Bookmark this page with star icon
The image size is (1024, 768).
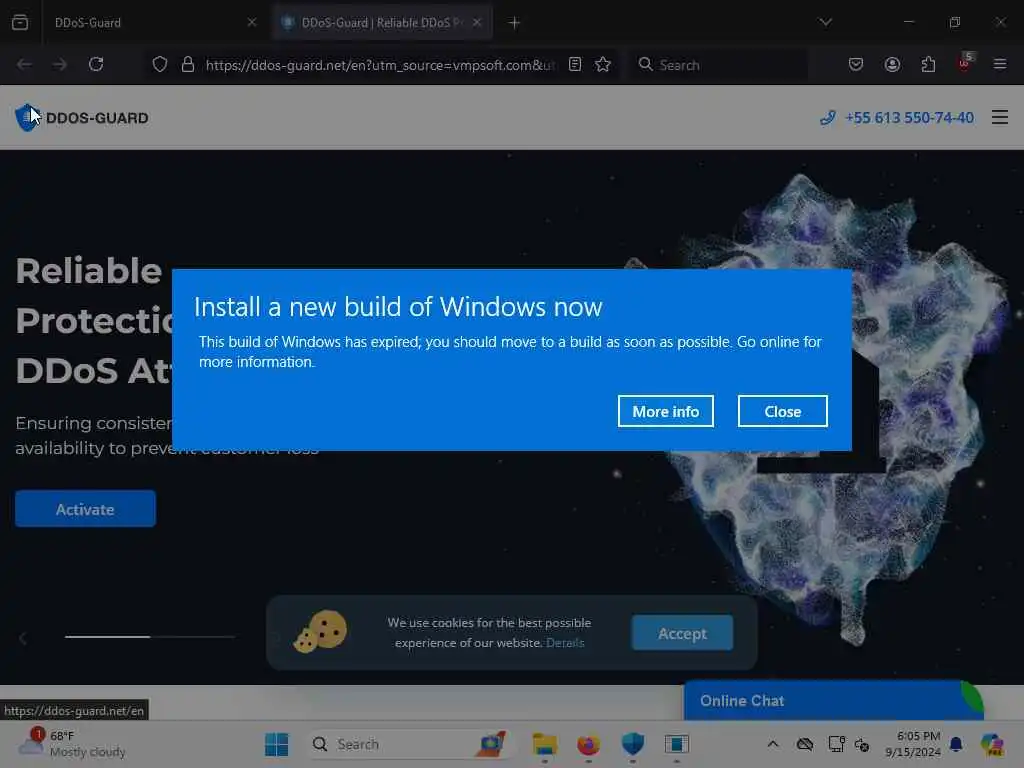pyautogui.click(x=603, y=64)
